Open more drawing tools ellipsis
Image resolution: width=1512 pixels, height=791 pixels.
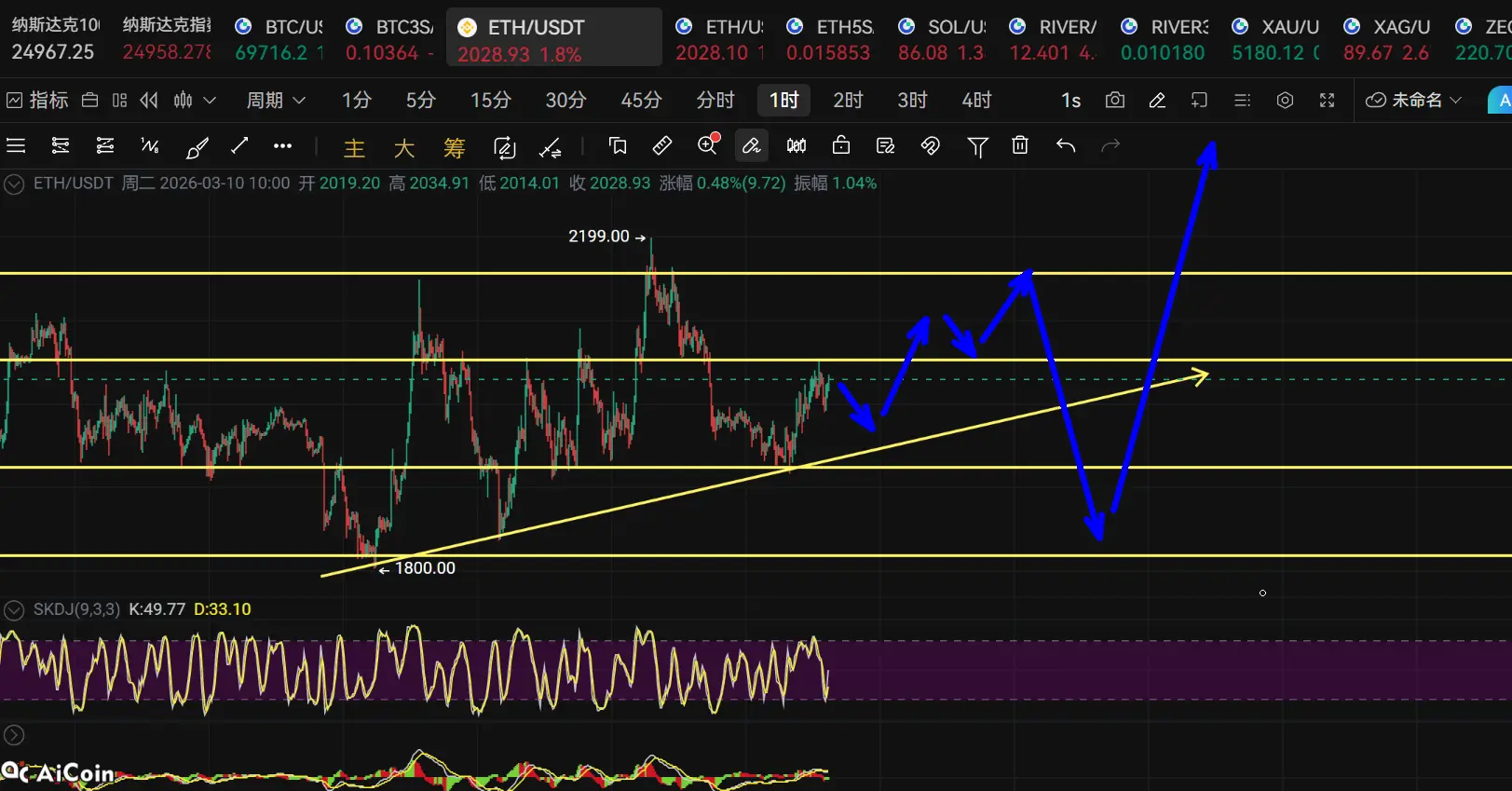pyautogui.click(x=282, y=145)
